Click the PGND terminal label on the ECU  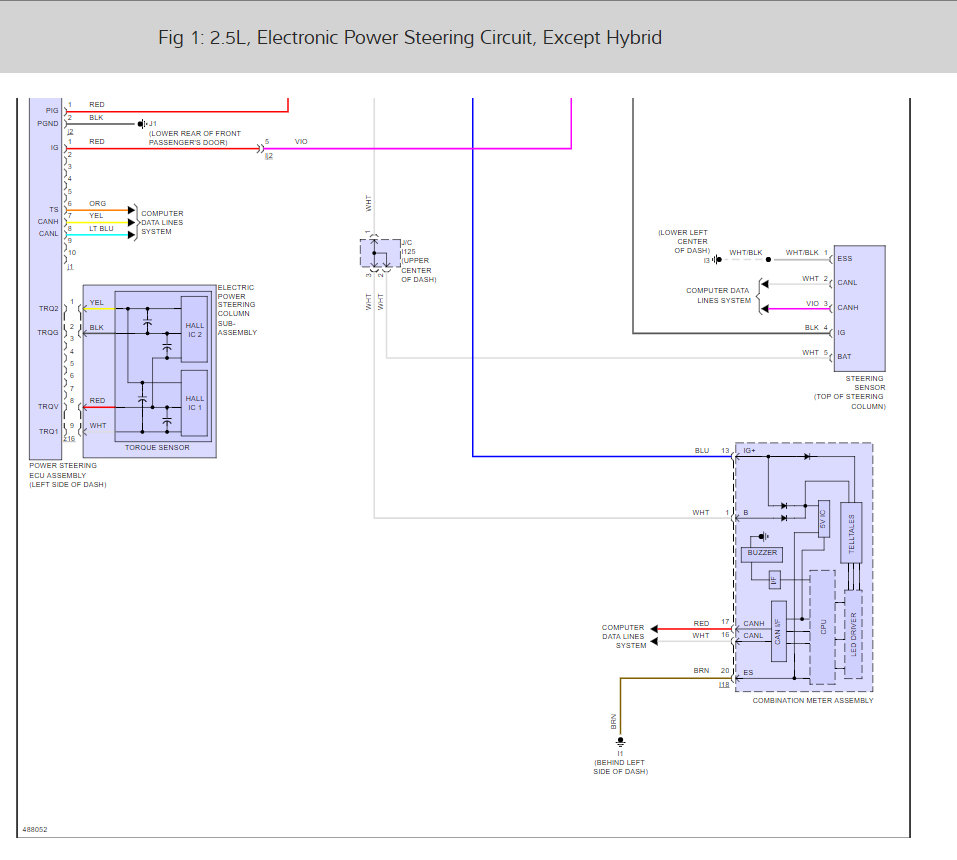coord(48,124)
